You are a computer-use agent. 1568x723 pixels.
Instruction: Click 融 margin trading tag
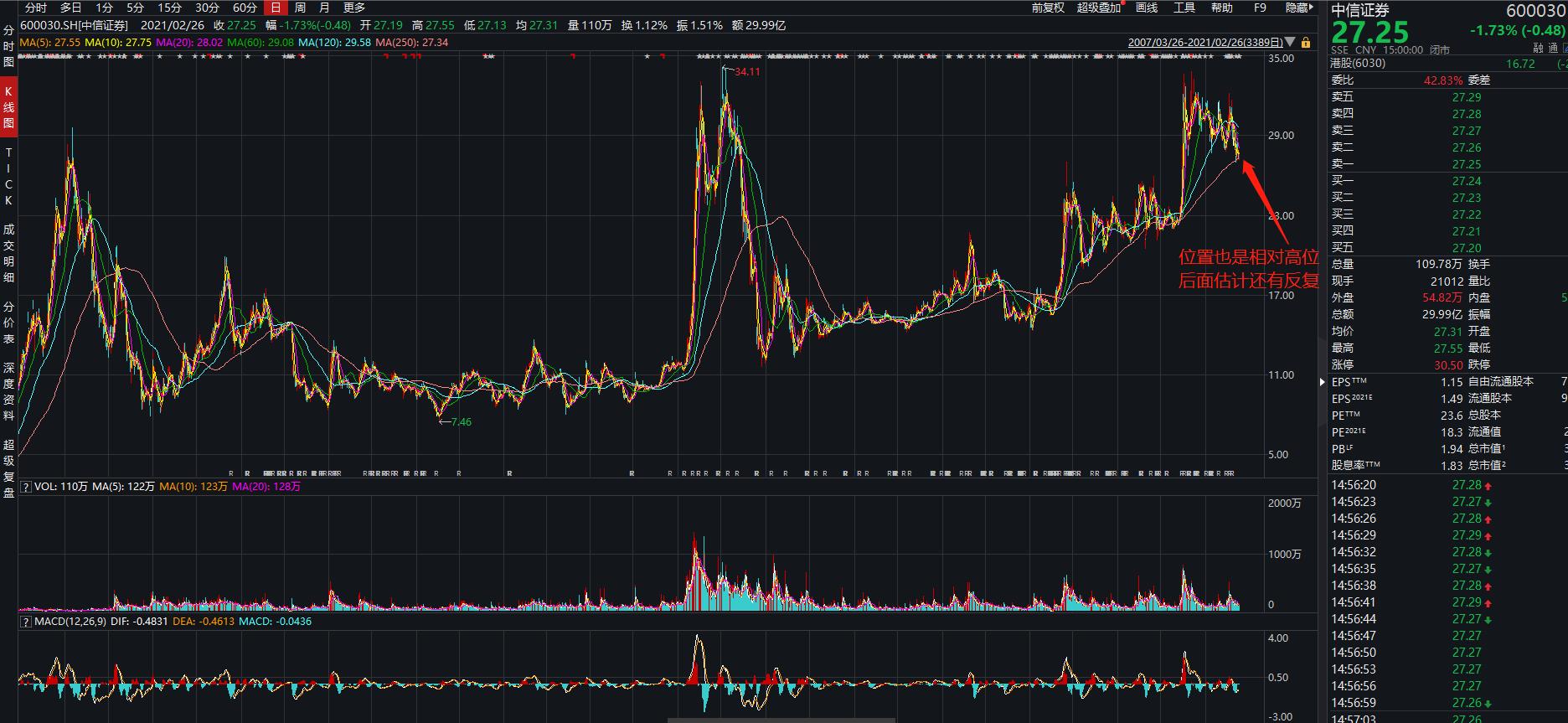(x=1540, y=49)
